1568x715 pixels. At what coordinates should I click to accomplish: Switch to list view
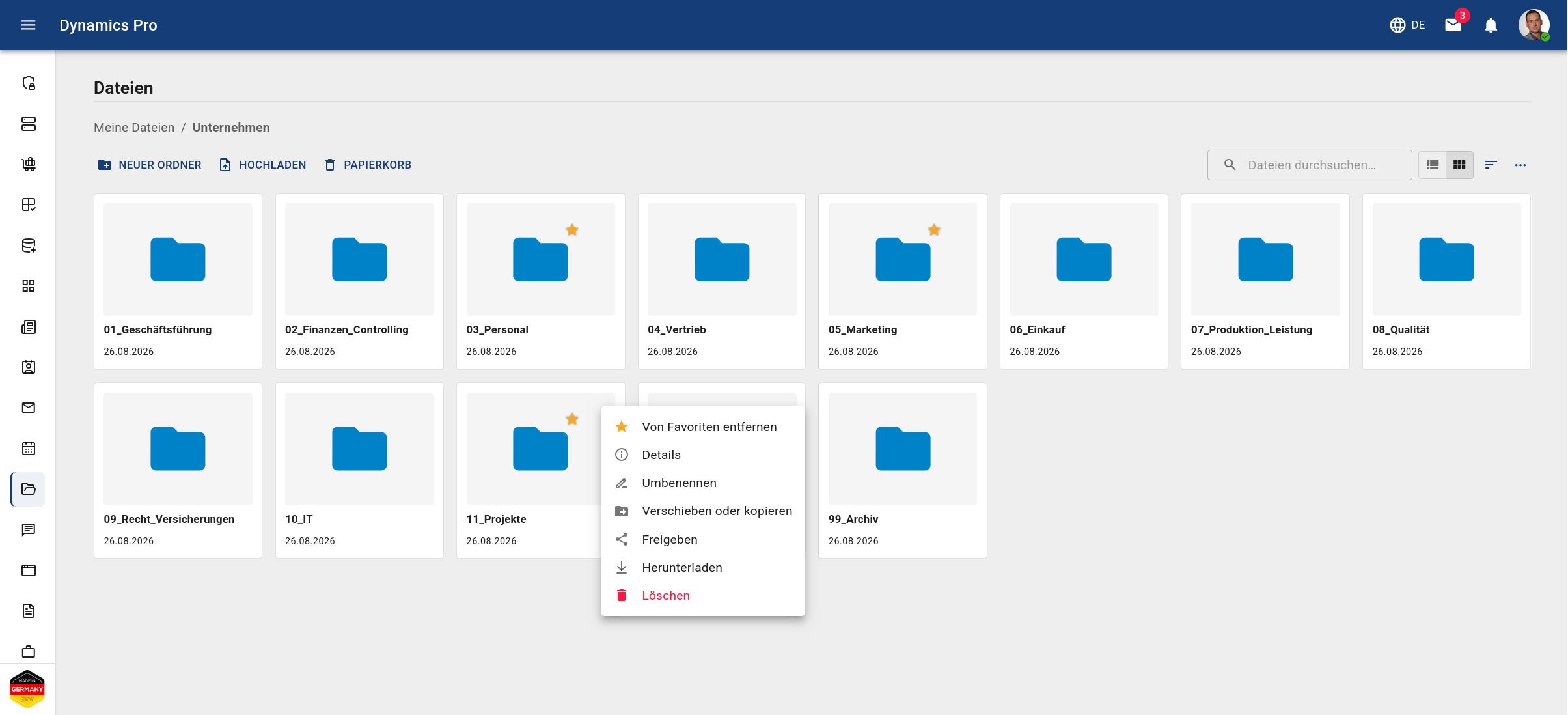pyautogui.click(x=1433, y=165)
